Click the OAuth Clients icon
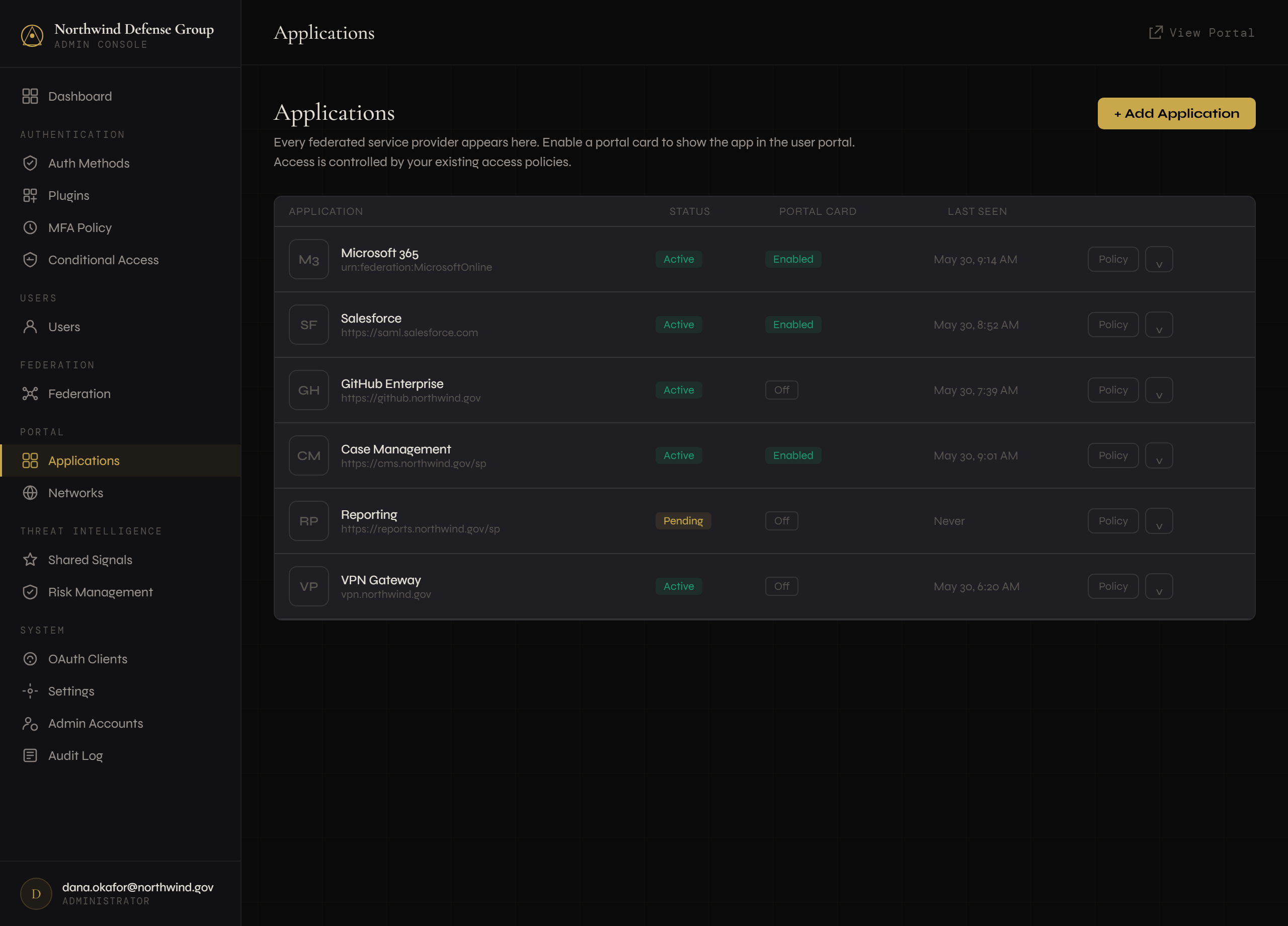1288x926 pixels. (30, 659)
